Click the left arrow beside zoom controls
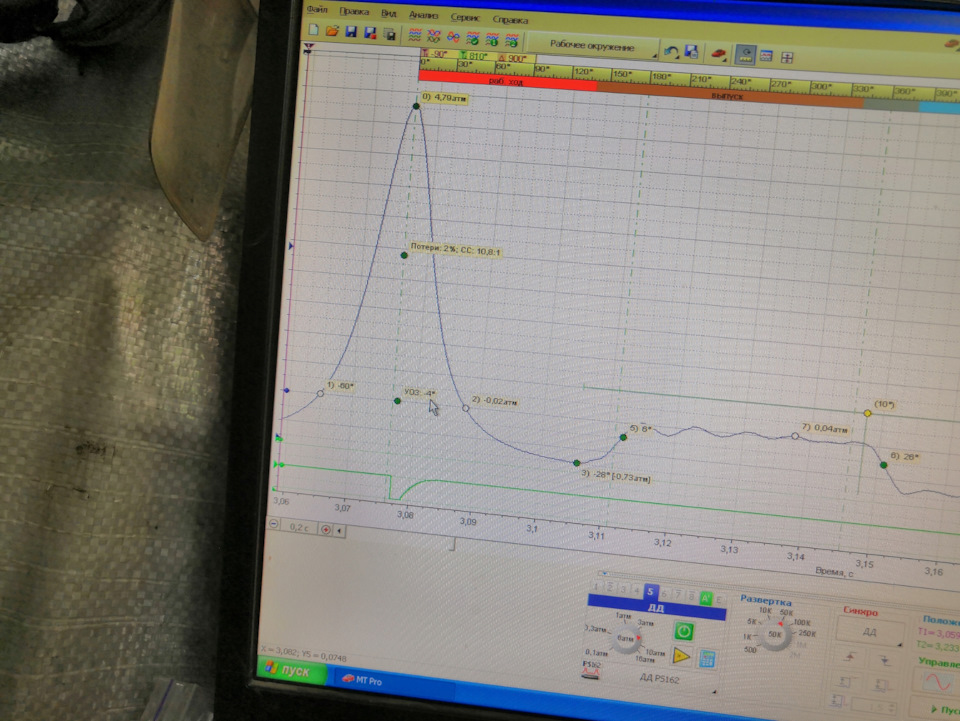The image size is (960, 721). coord(339,531)
